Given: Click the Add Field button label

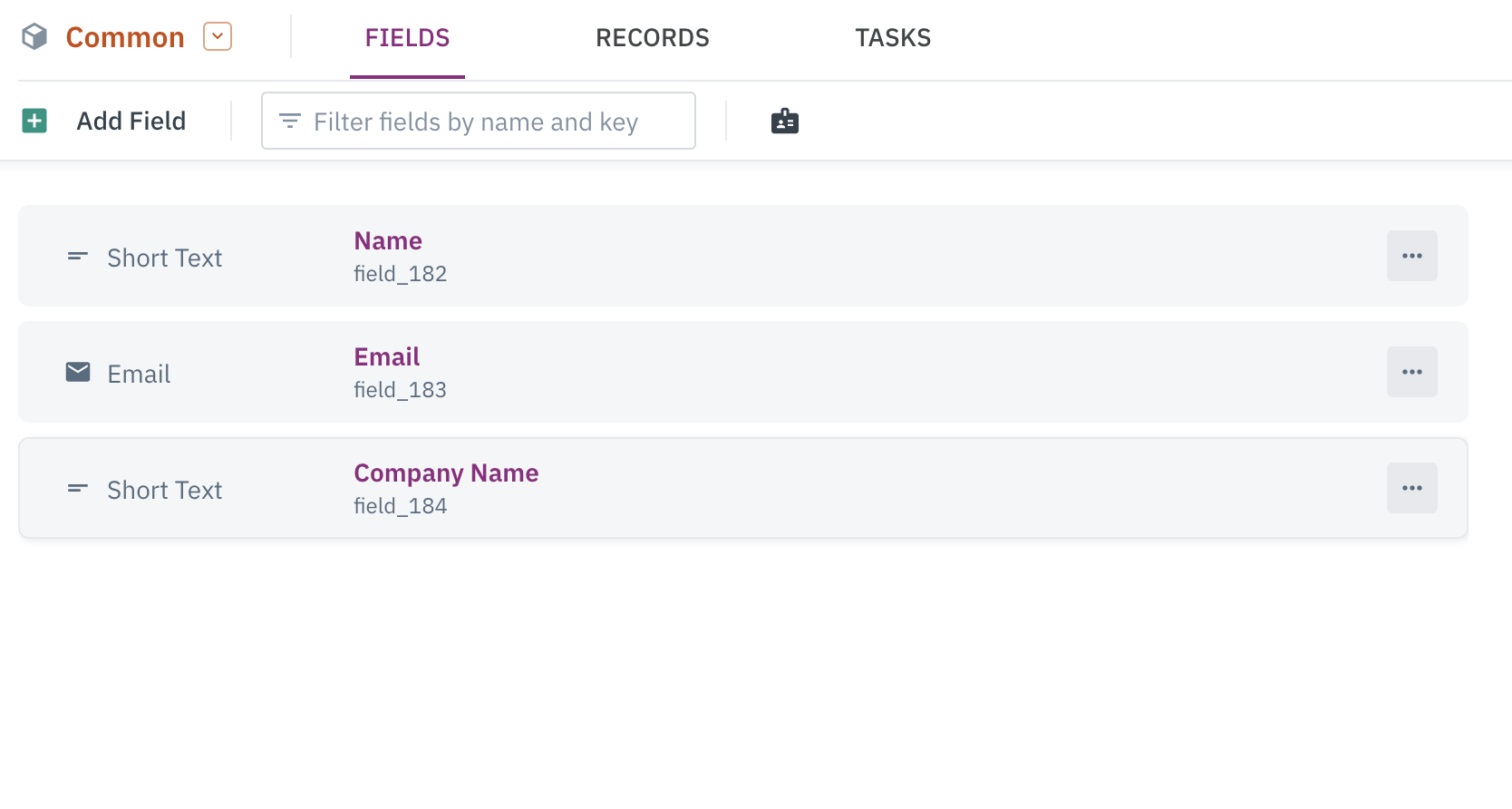Looking at the screenshot, I should click(131, 121).
